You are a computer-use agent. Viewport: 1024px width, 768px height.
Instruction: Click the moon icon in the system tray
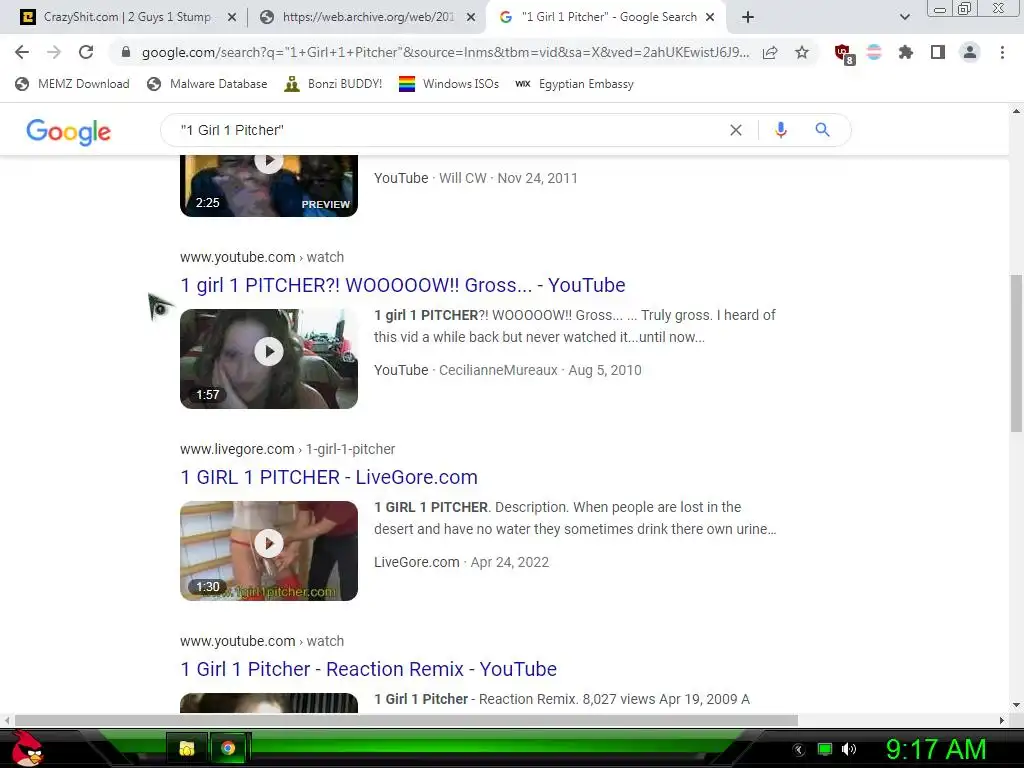[x=799, y=750]
